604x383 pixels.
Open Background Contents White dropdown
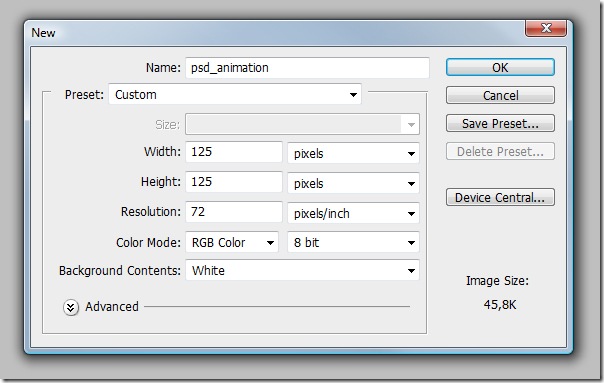pyautogui.click(x=302, y=270)
